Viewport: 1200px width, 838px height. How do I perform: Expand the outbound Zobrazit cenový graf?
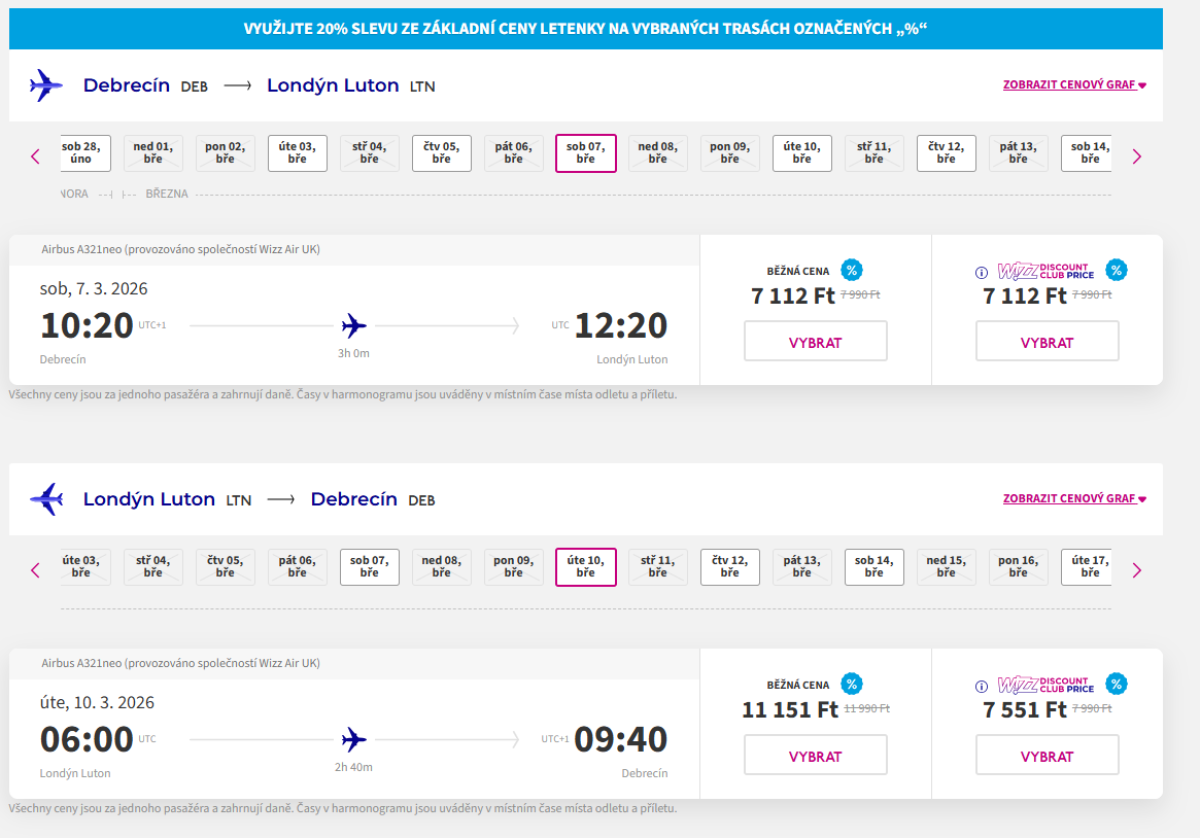click(x=1074, y=85)
